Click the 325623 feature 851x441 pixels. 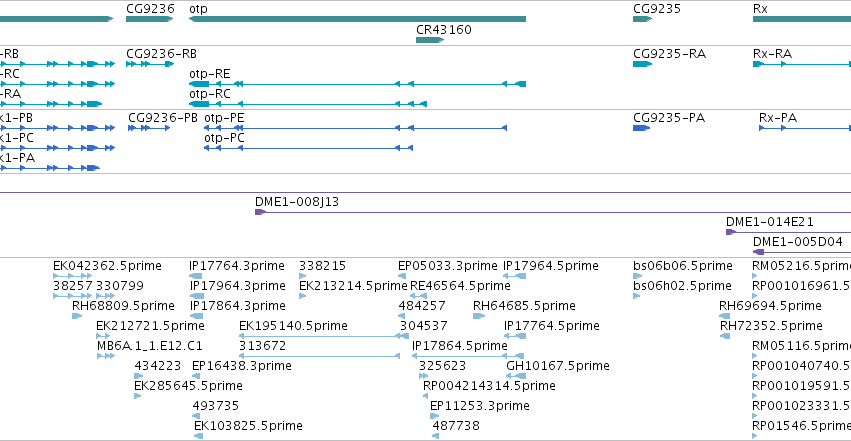[424, 376]
